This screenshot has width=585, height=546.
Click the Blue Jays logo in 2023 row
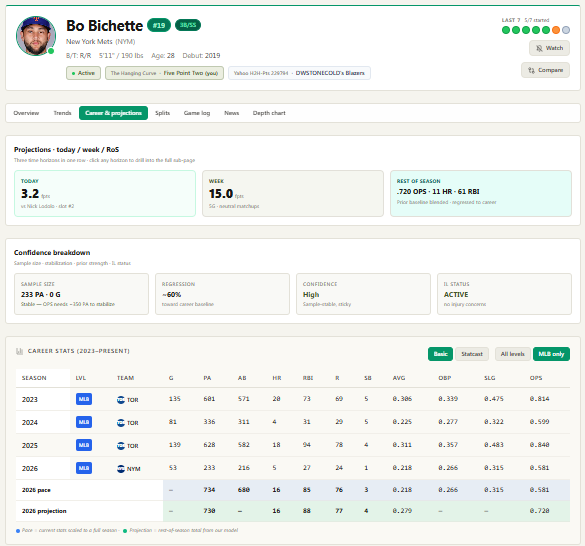click(121, 400)
